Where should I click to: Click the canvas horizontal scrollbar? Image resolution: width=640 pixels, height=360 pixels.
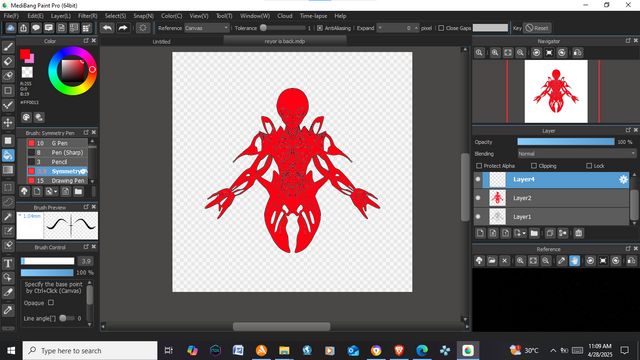(281, 327)
